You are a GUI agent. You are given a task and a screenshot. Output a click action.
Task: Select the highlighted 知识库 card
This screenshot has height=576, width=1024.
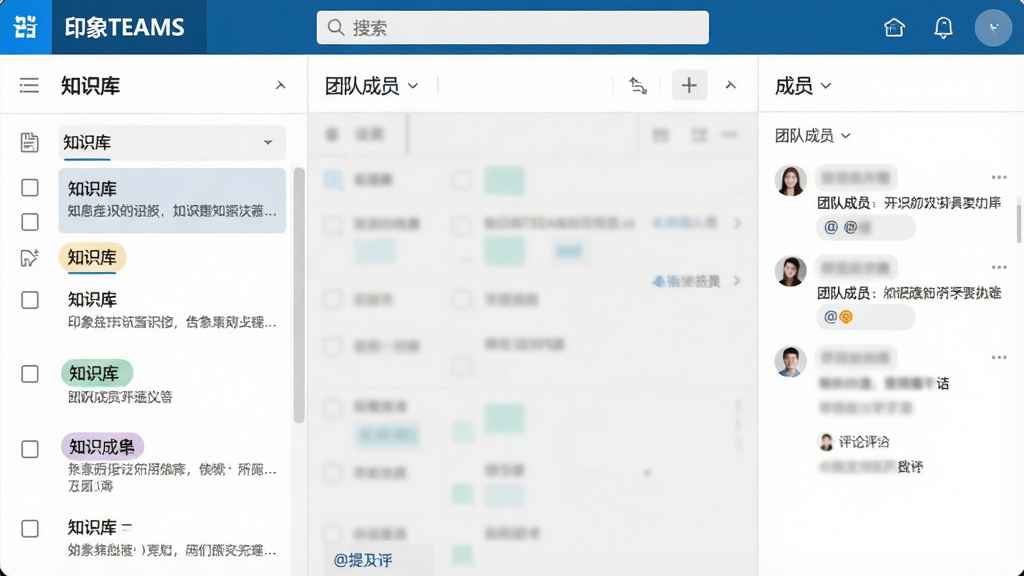click(172, 200)
